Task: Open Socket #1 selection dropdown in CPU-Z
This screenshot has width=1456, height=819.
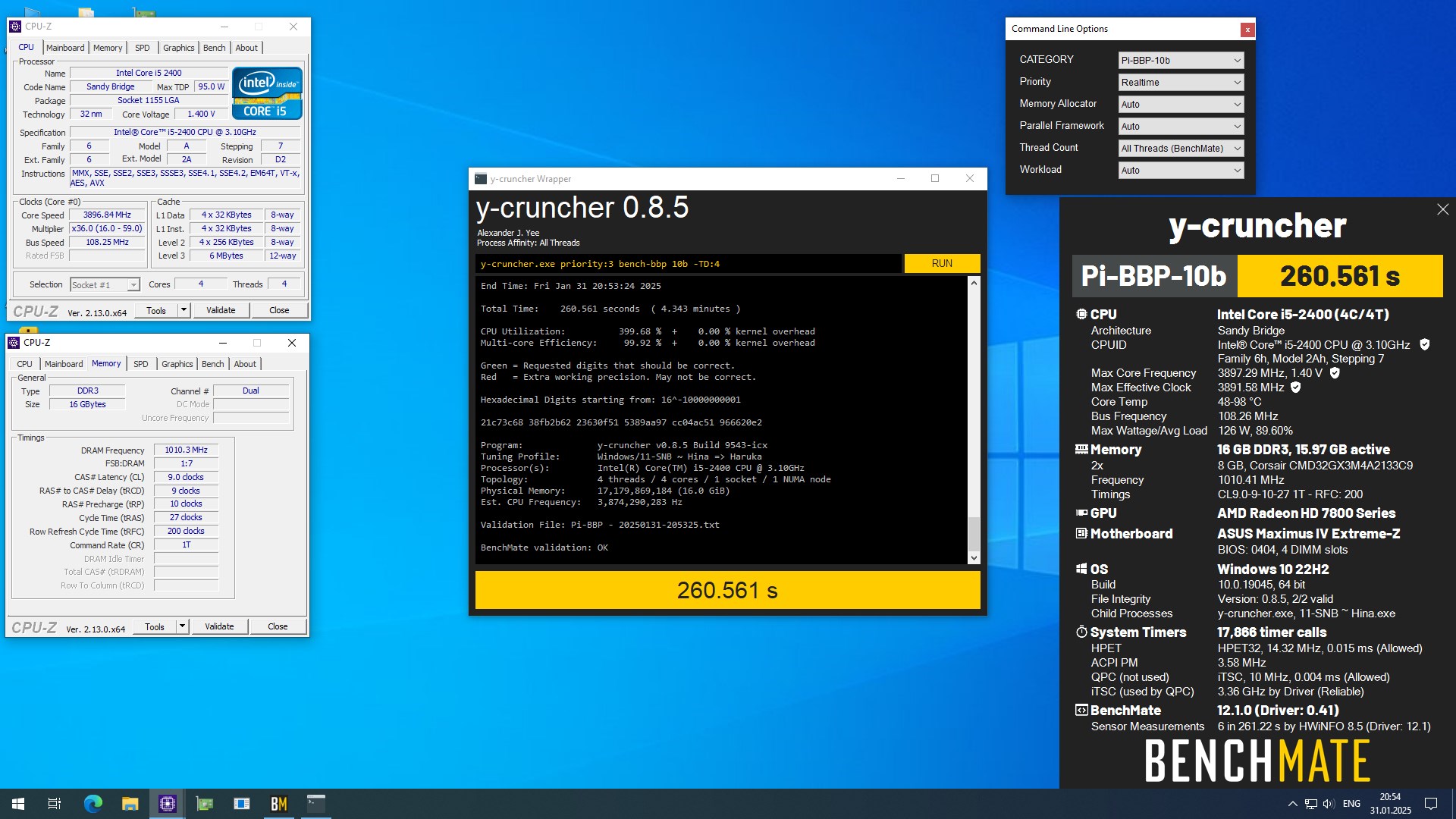Action: click(x=105, y=285)
